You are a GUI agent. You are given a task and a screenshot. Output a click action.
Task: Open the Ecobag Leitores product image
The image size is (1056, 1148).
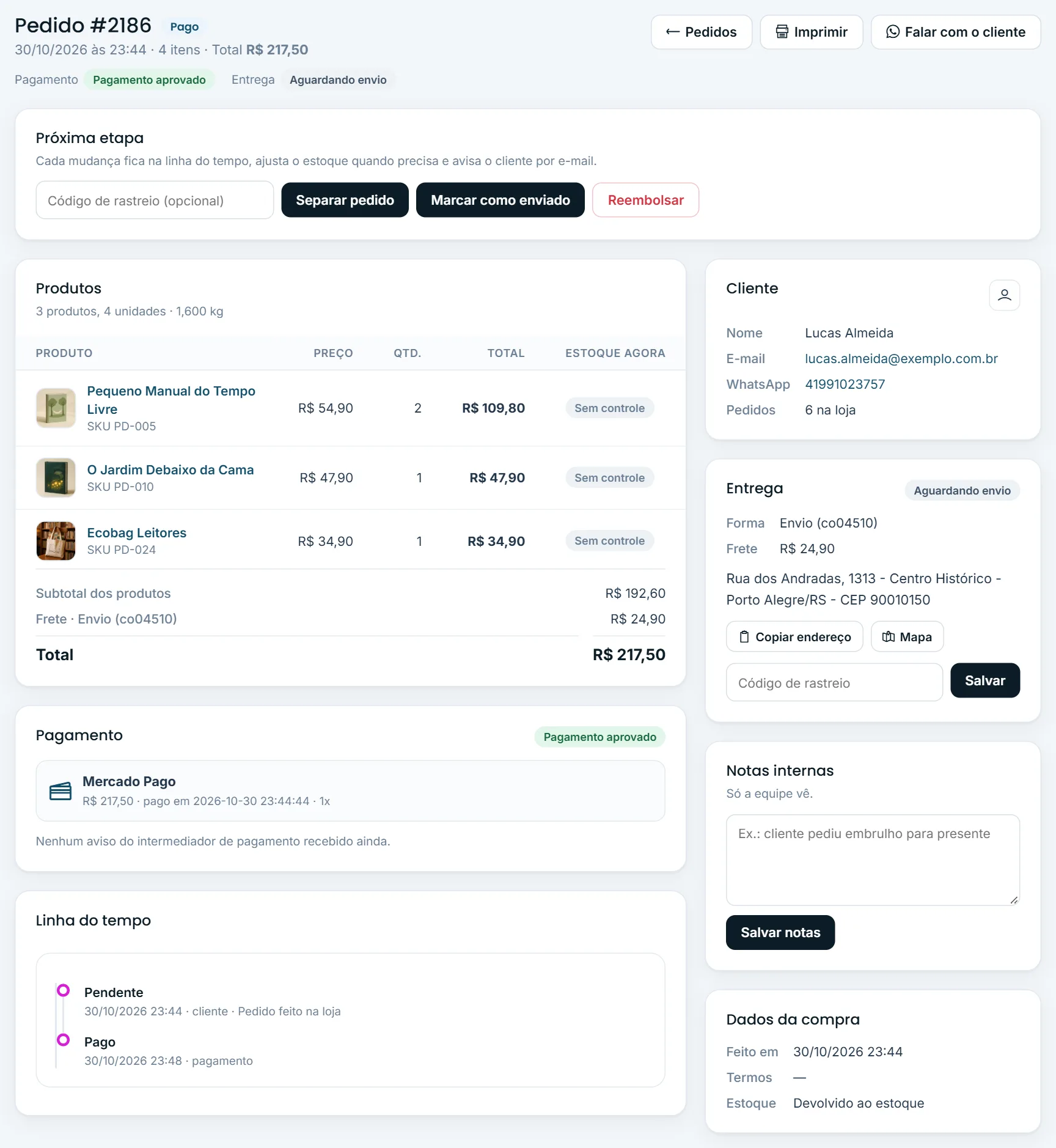[56, 540]
